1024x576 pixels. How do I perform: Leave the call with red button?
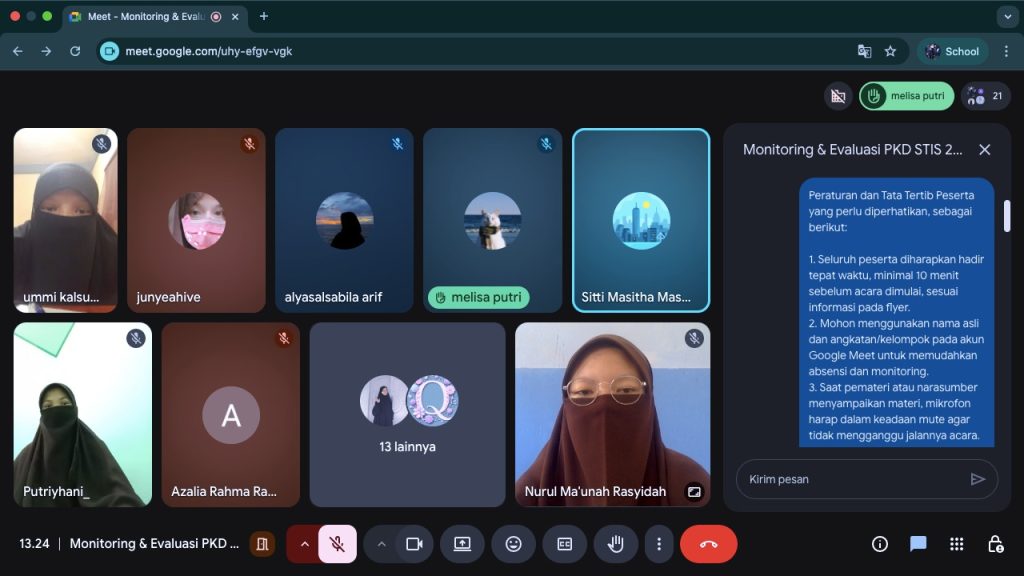[x=708, y=544]
